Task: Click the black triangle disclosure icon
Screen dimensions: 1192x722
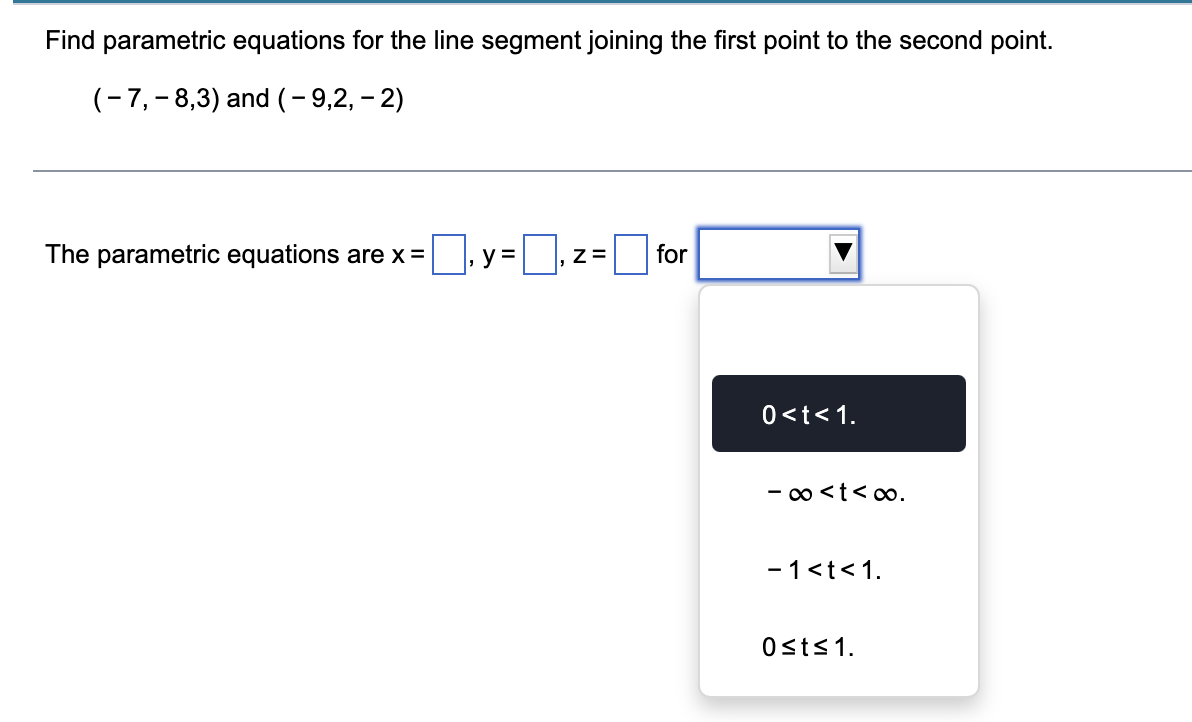Action: tap(842, 254)
